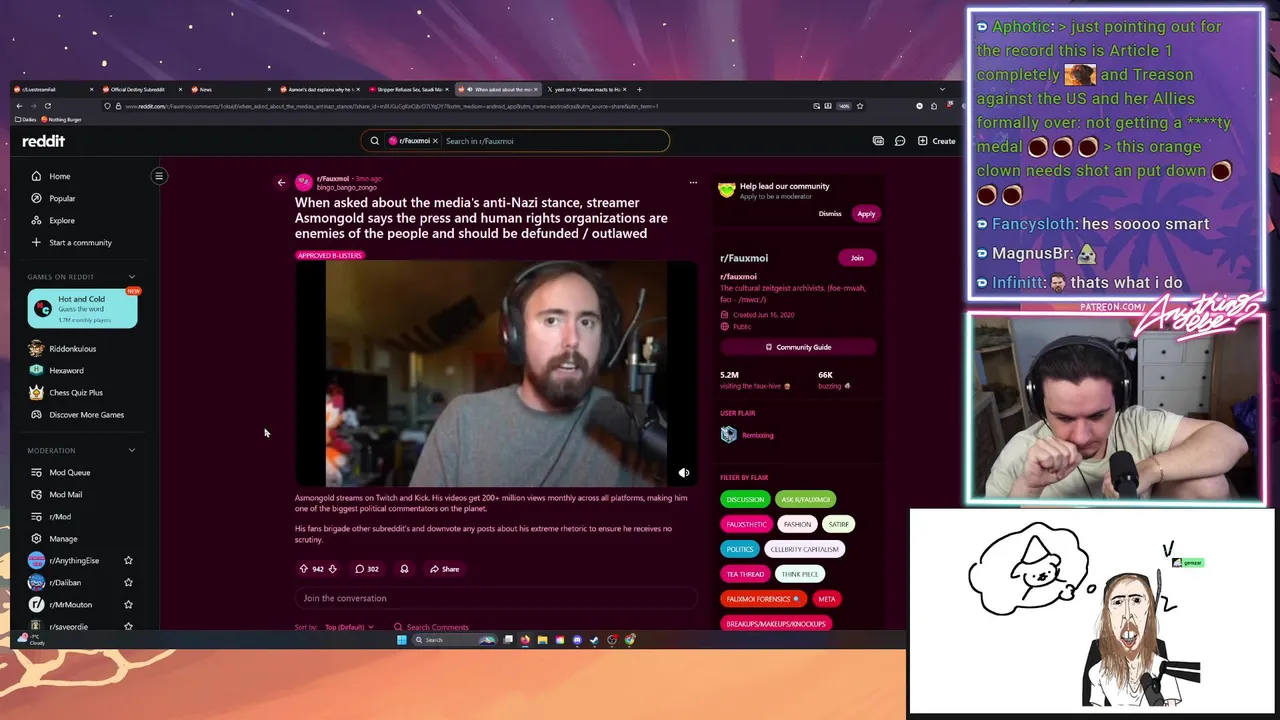Click the Remixing user flair

[x=757, y=435]
